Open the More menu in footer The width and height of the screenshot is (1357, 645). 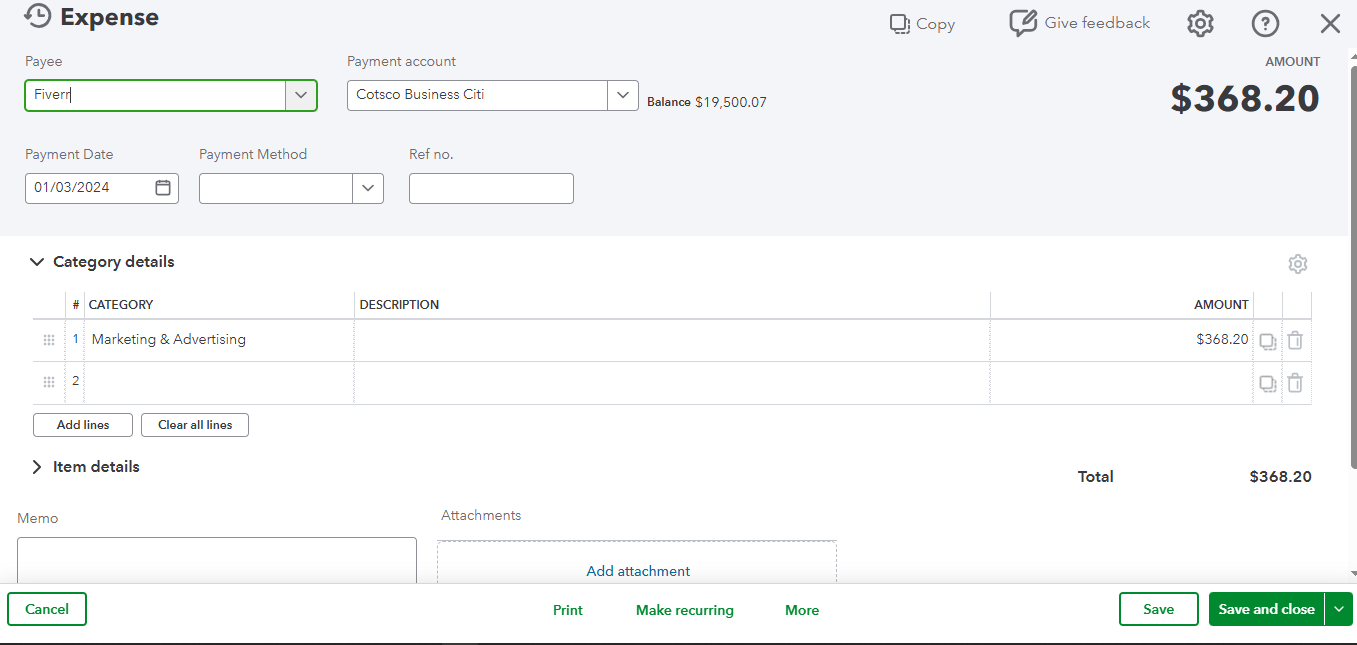point(802,610)
